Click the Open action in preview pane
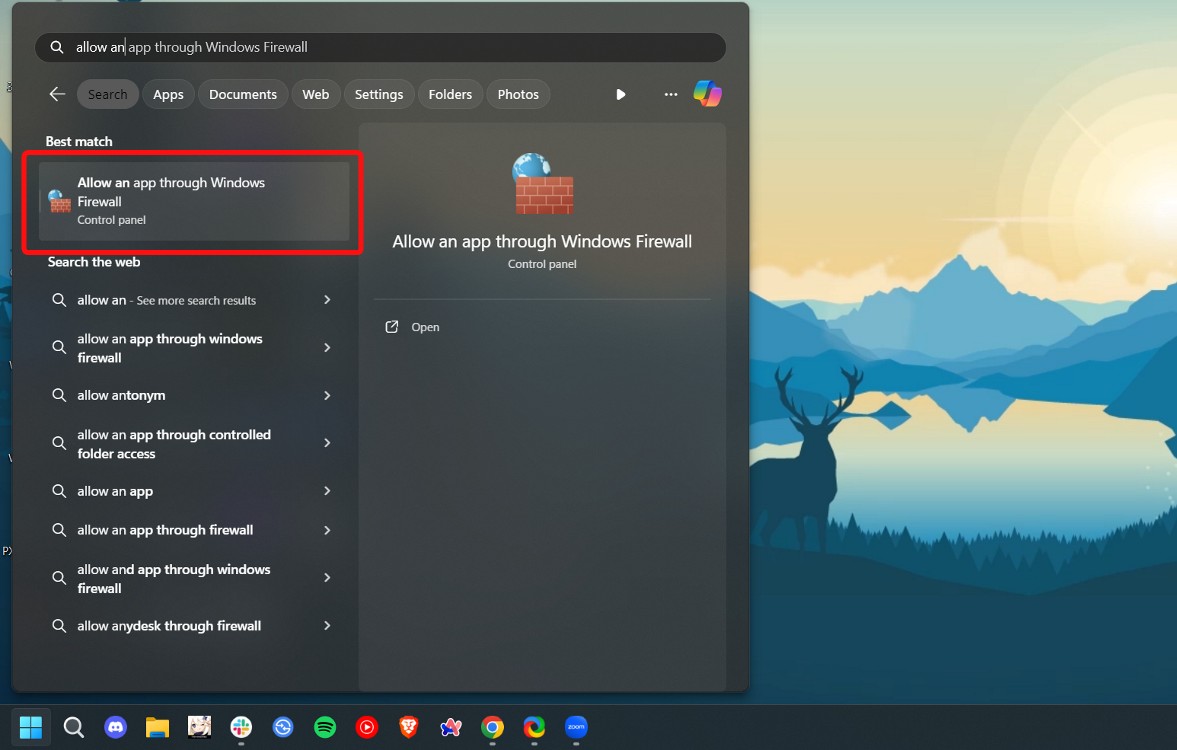Viewport: 1177px width, 750px height. tap(425, 327)
